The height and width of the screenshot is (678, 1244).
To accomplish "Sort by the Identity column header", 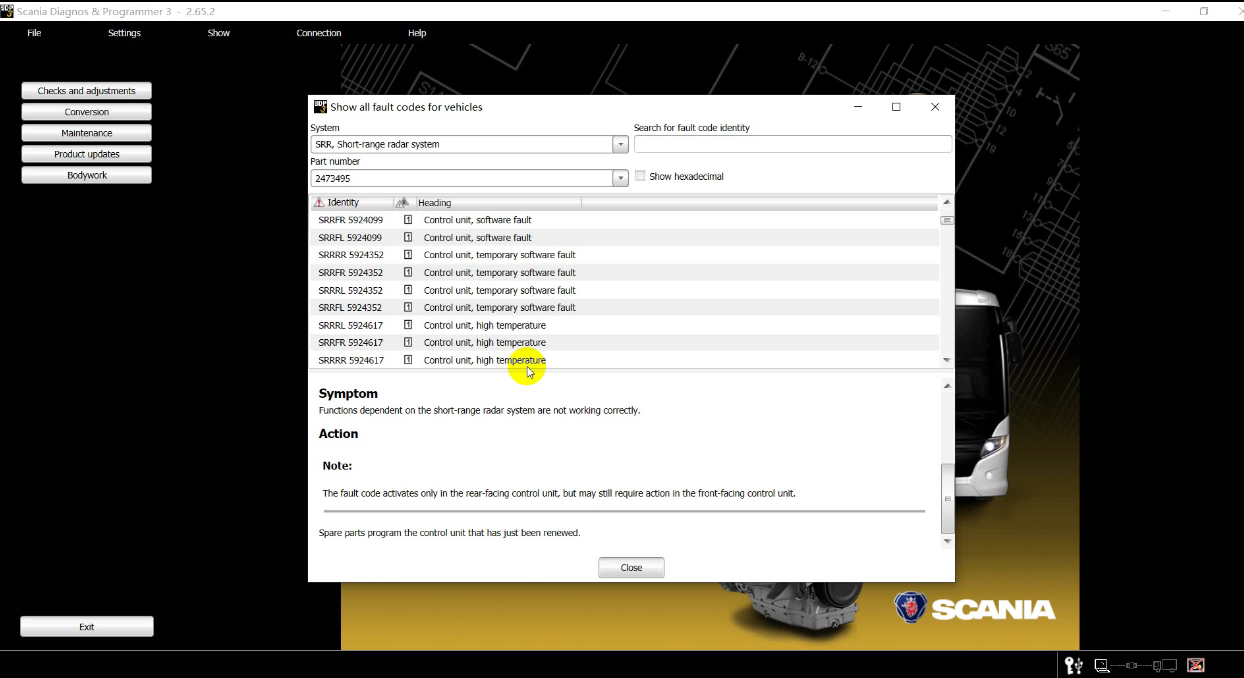I will tap(352, 202).
